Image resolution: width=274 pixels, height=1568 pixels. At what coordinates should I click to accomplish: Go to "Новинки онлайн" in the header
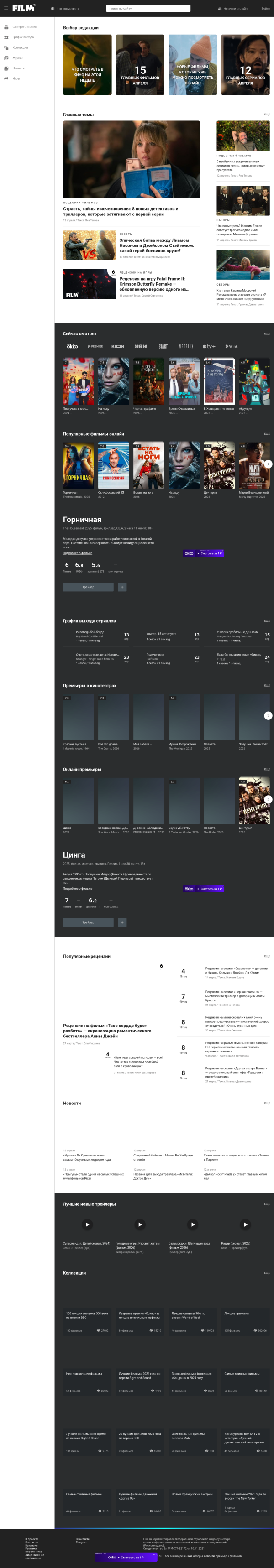coord(232,9)
